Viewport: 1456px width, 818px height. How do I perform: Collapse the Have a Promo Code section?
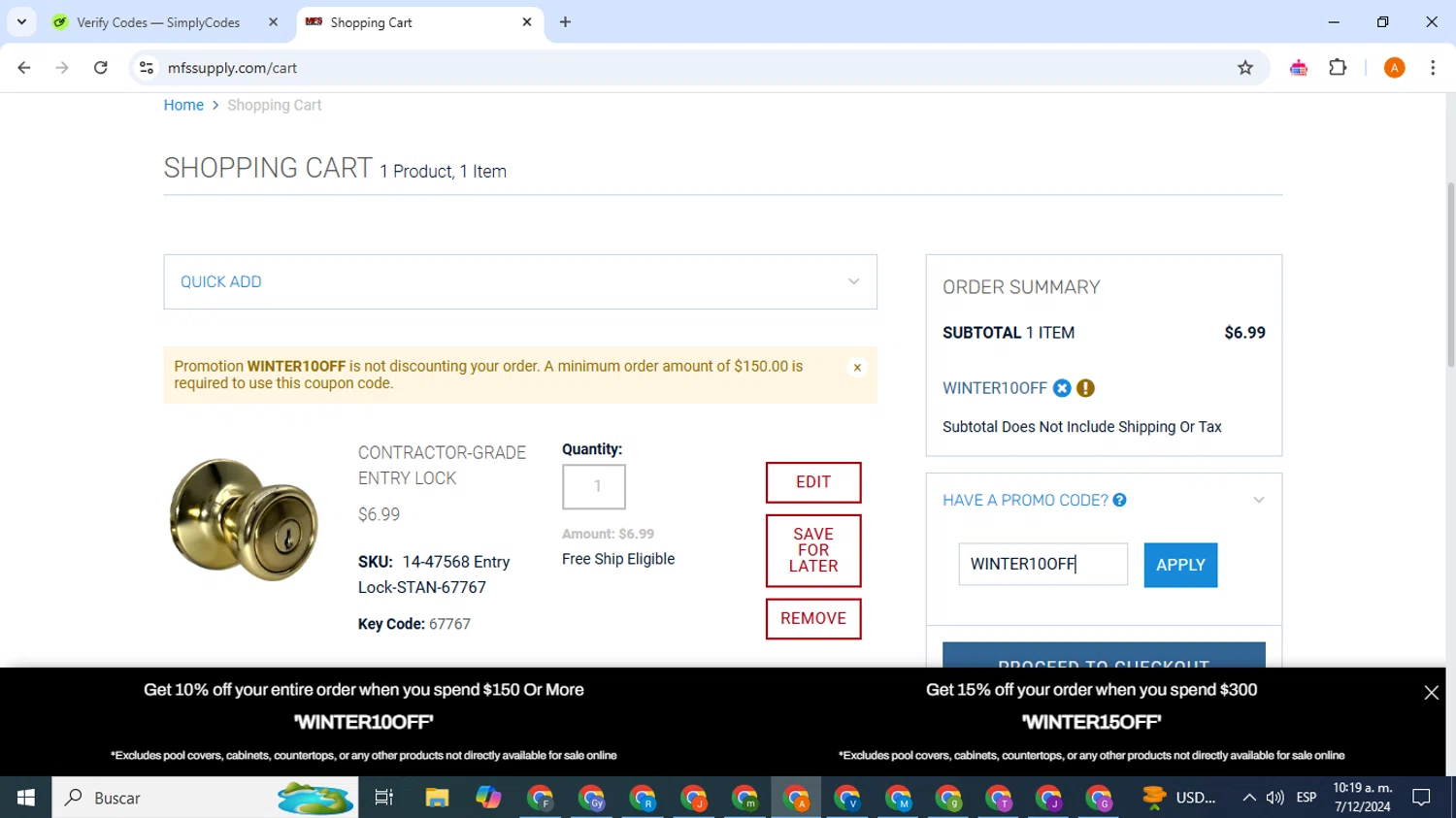[x=1259, y=500]
